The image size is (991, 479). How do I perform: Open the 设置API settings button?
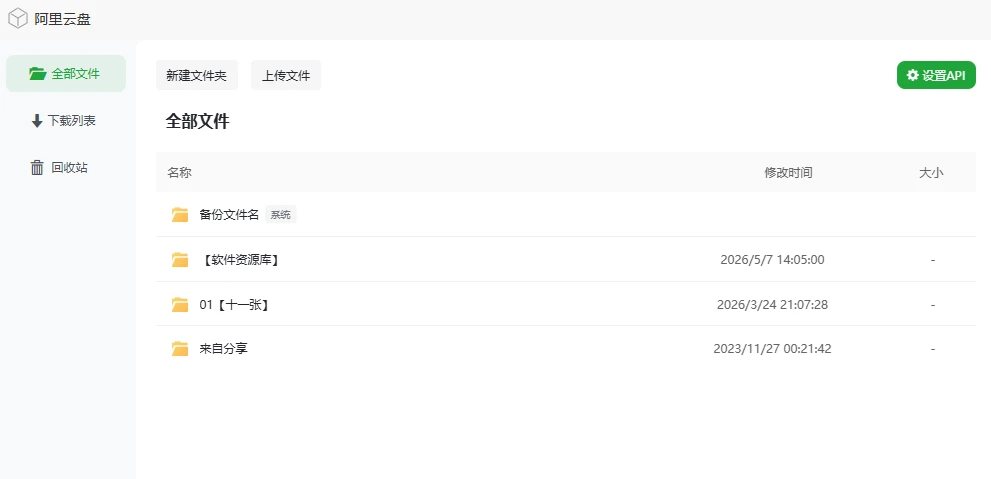coord(936,75)
